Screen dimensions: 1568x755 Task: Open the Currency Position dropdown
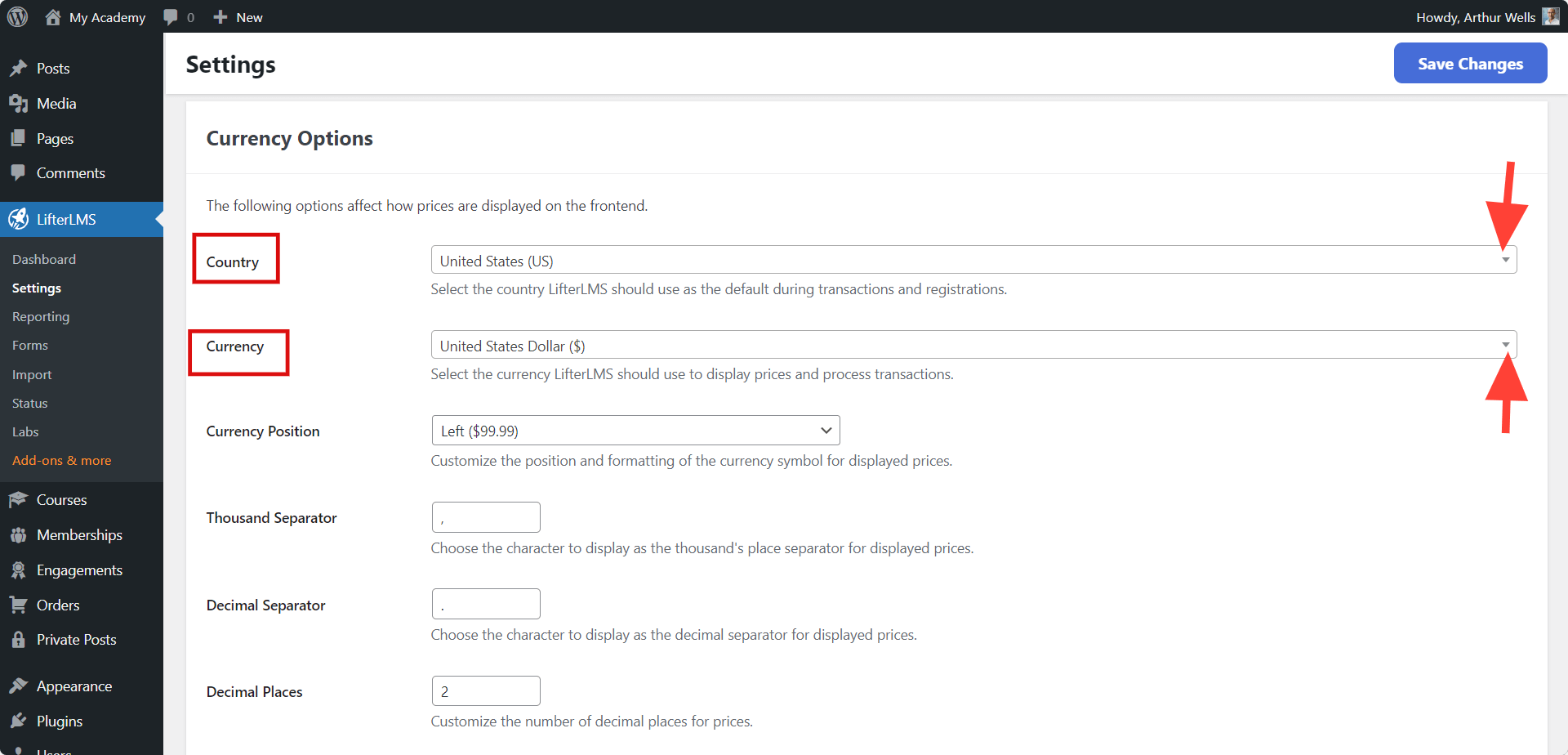635,431
